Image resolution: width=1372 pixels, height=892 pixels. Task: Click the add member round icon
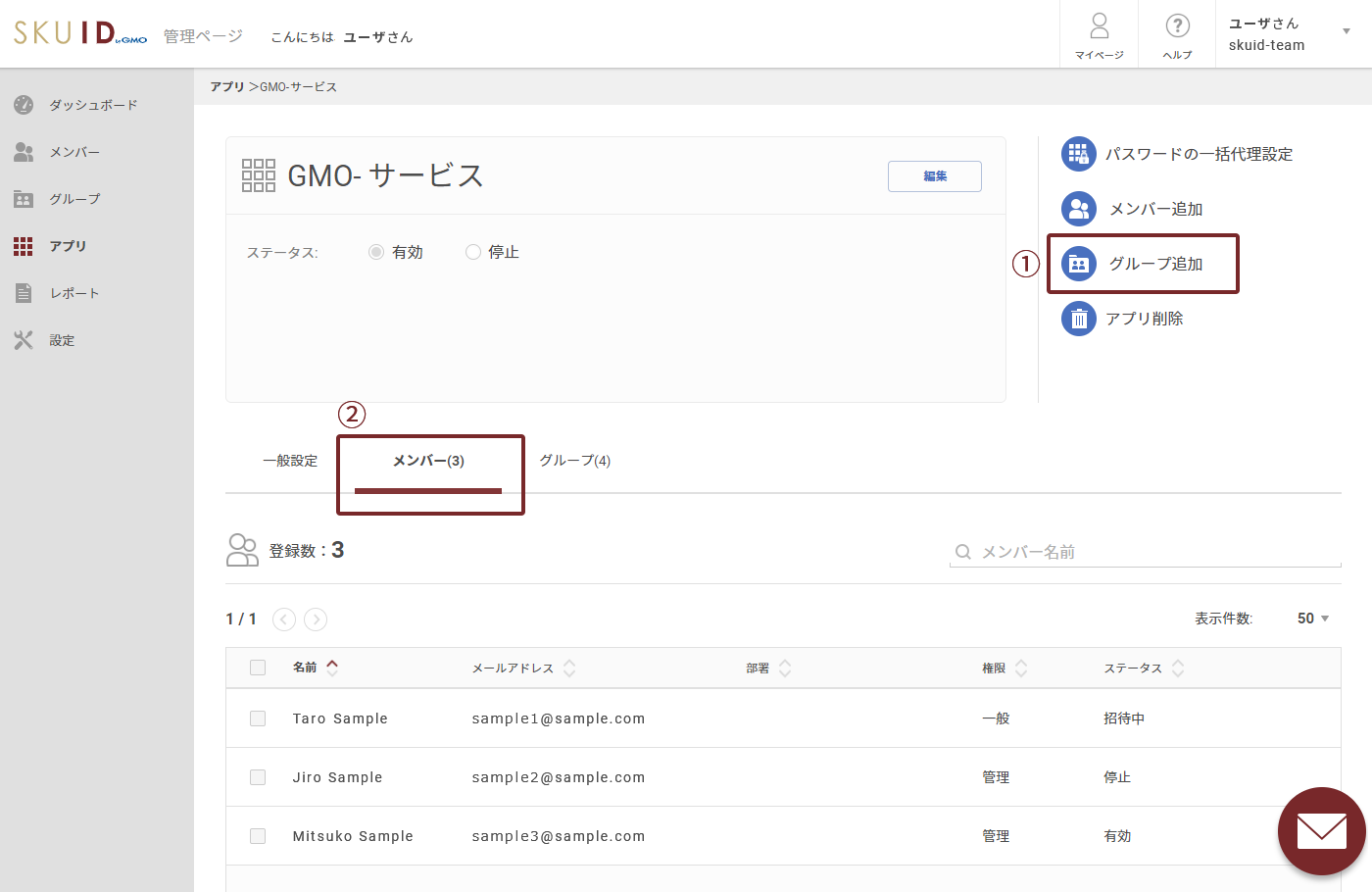pyautogui.click(x=1079, y=209)
